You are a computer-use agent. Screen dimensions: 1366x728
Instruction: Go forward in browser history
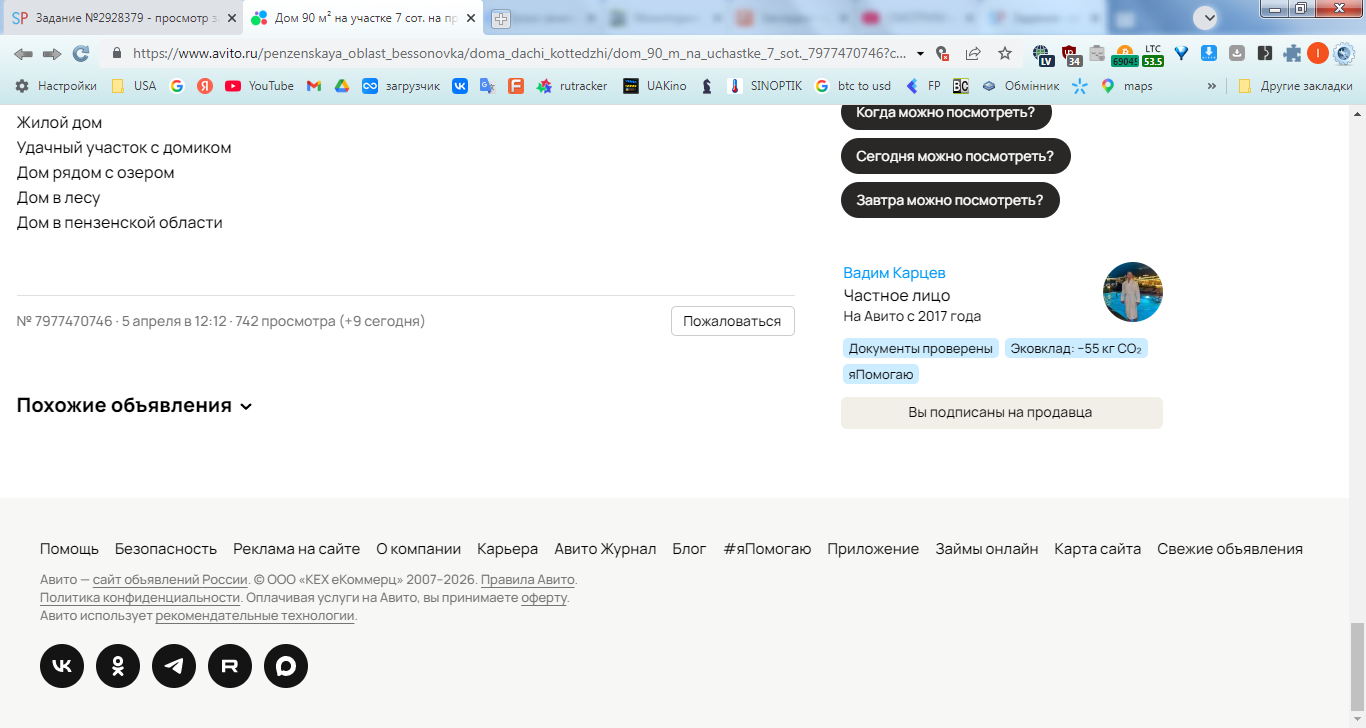point(52,53)
